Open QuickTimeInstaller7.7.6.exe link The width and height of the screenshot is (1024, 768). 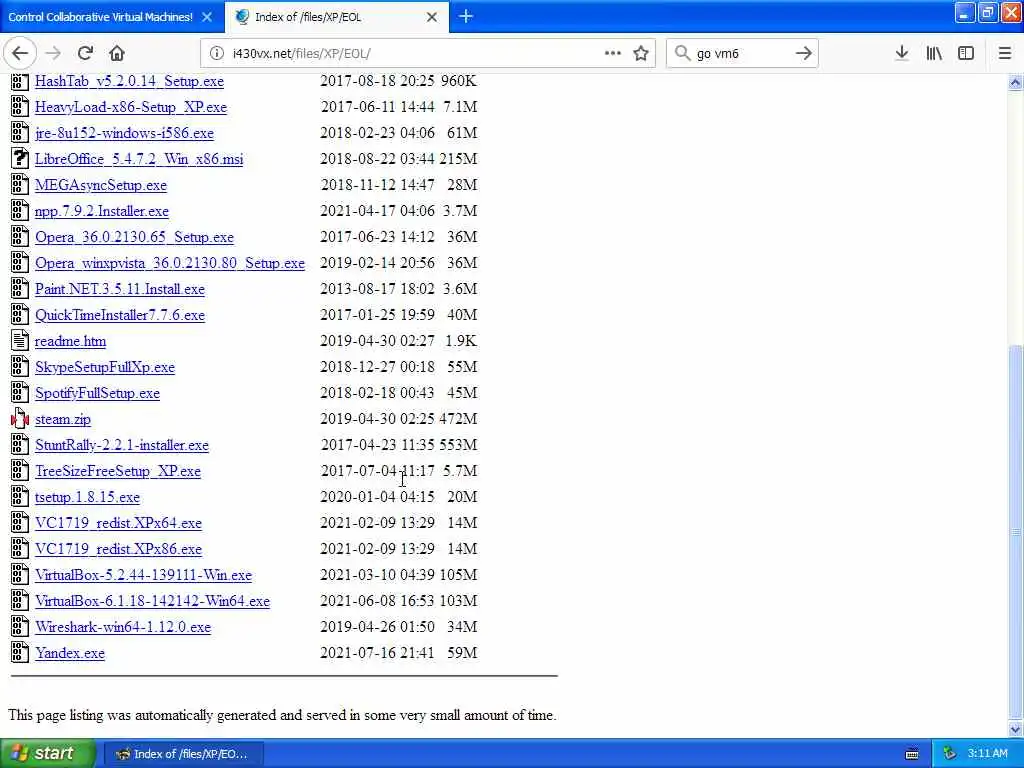(120, 315)
